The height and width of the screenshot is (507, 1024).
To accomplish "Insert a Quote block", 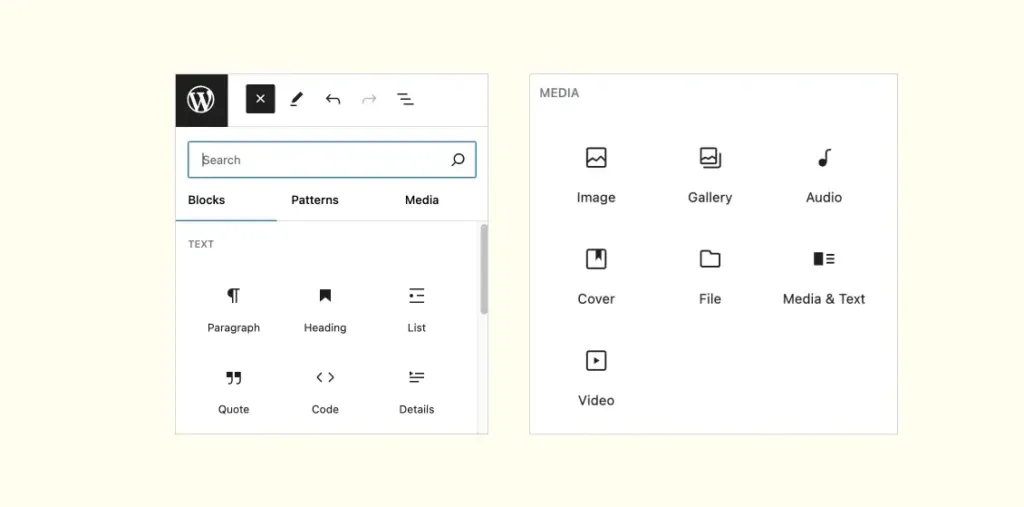I will click(234, 392).
